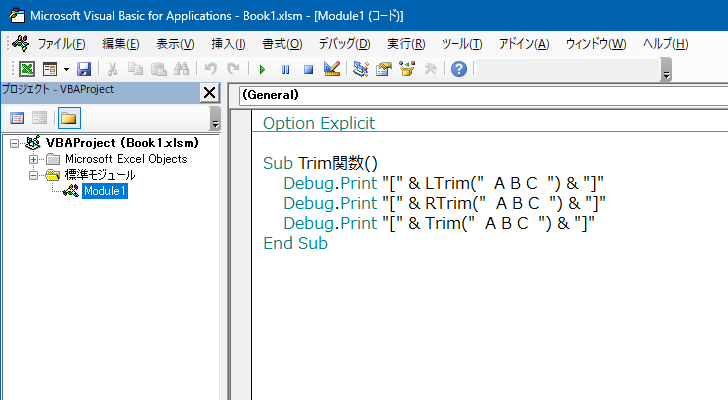This screenshot has width=728, height=400.
Task: Open the blue Help question mark icon
Action: [459, 69]
